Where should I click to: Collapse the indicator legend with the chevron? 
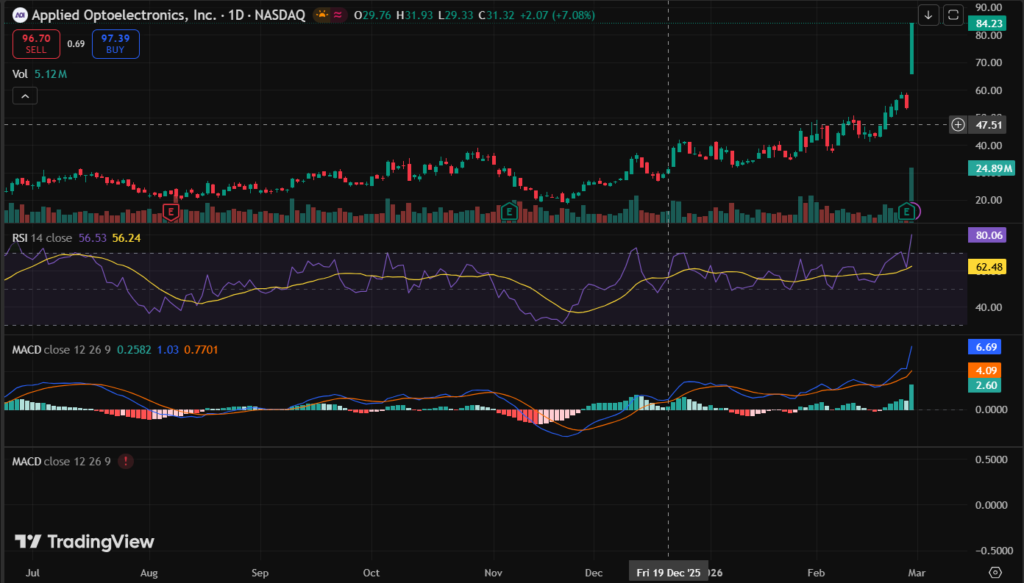point(25,96)
